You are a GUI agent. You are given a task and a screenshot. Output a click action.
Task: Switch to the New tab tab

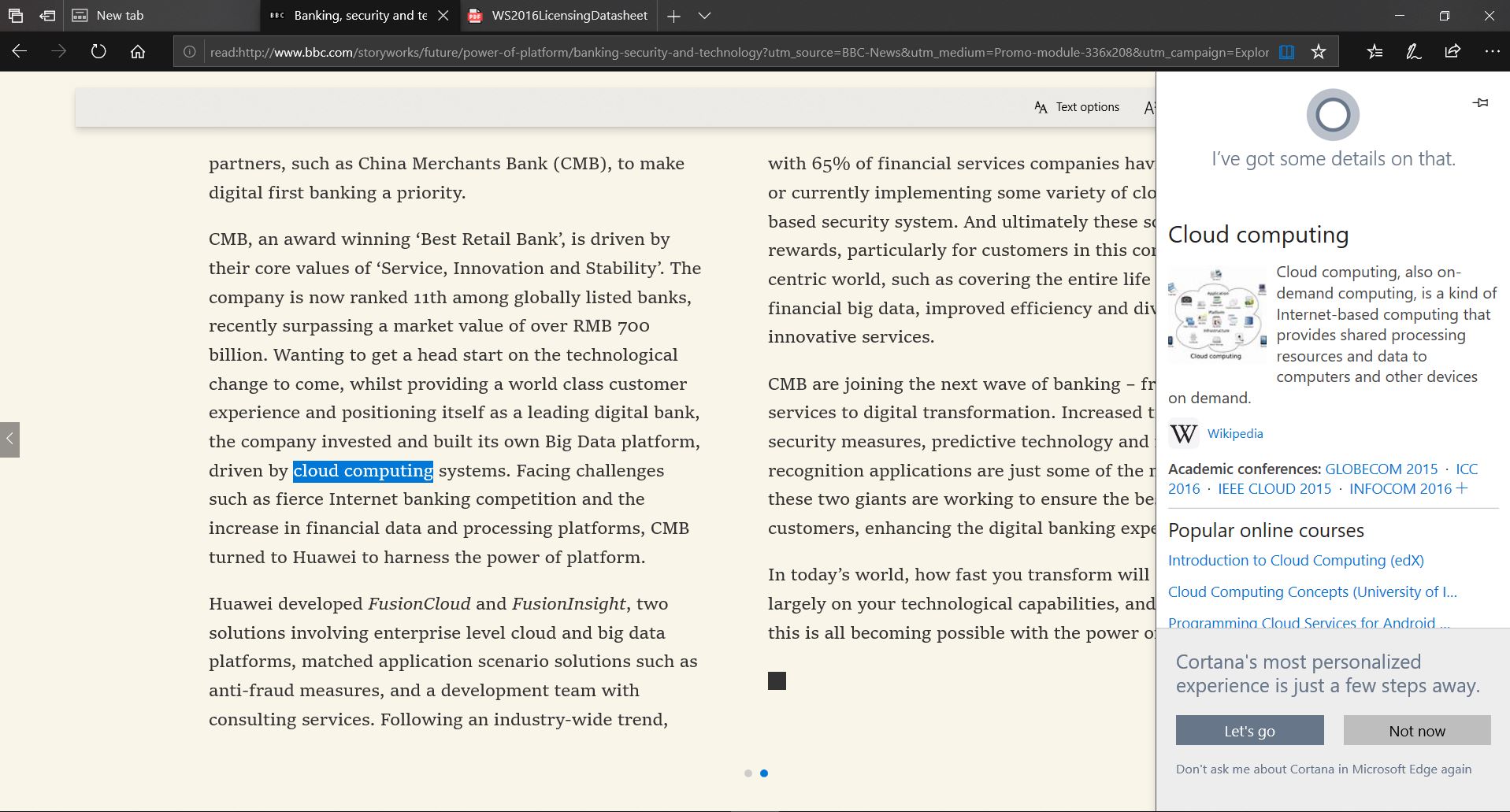[x=120, y=16]
